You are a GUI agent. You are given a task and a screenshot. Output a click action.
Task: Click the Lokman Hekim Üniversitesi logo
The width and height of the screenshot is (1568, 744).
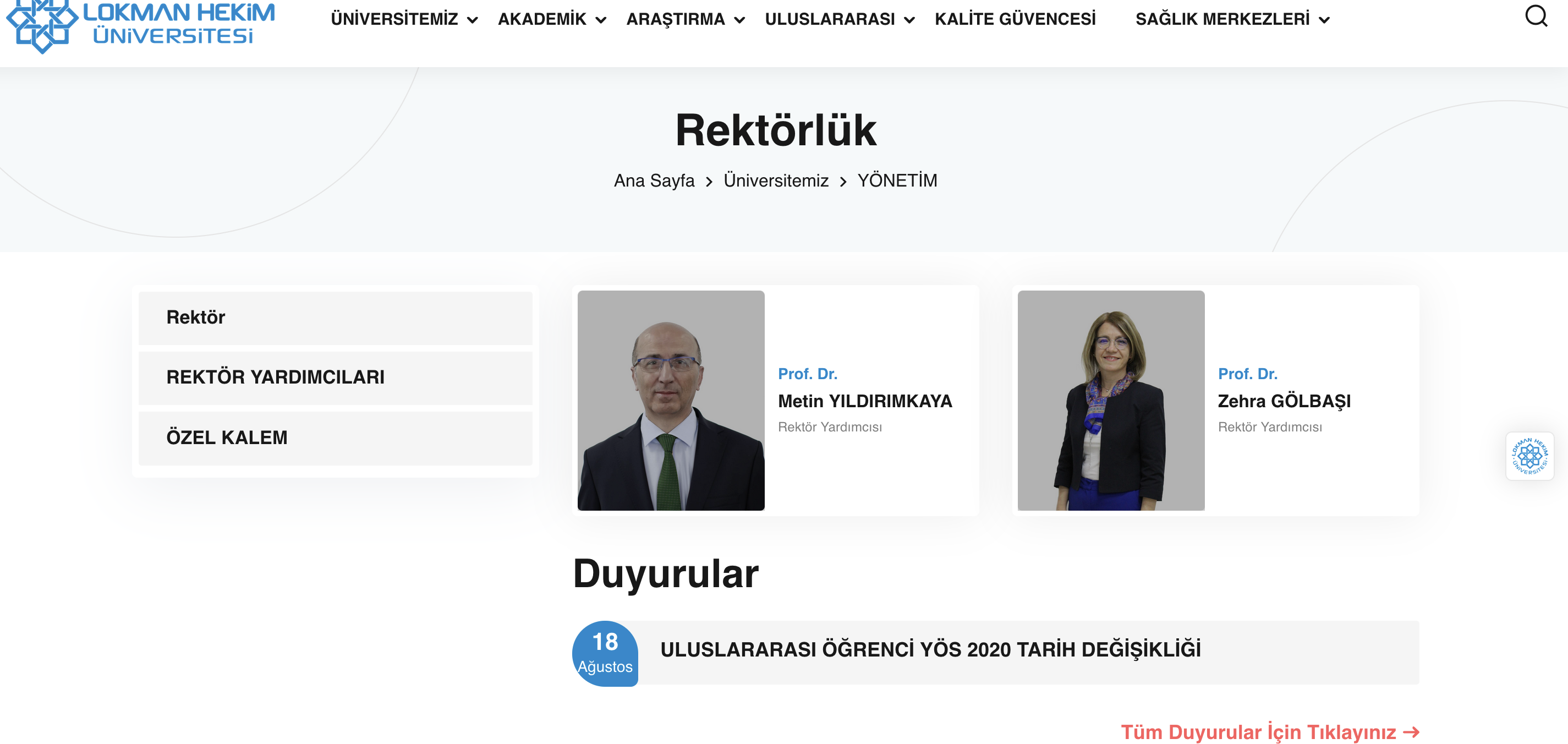141,25
